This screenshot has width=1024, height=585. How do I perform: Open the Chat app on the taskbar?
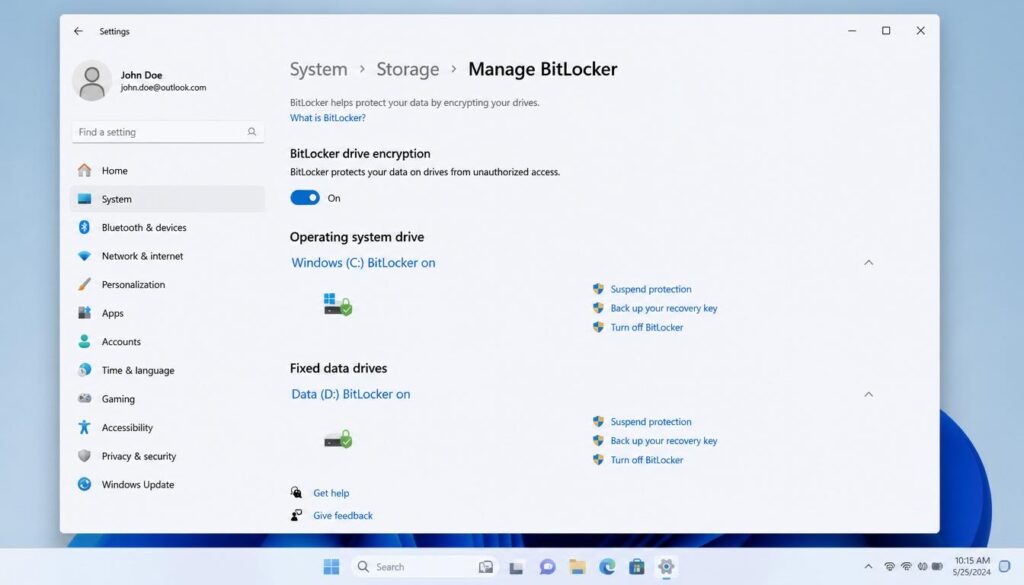(x=547, y=567)
